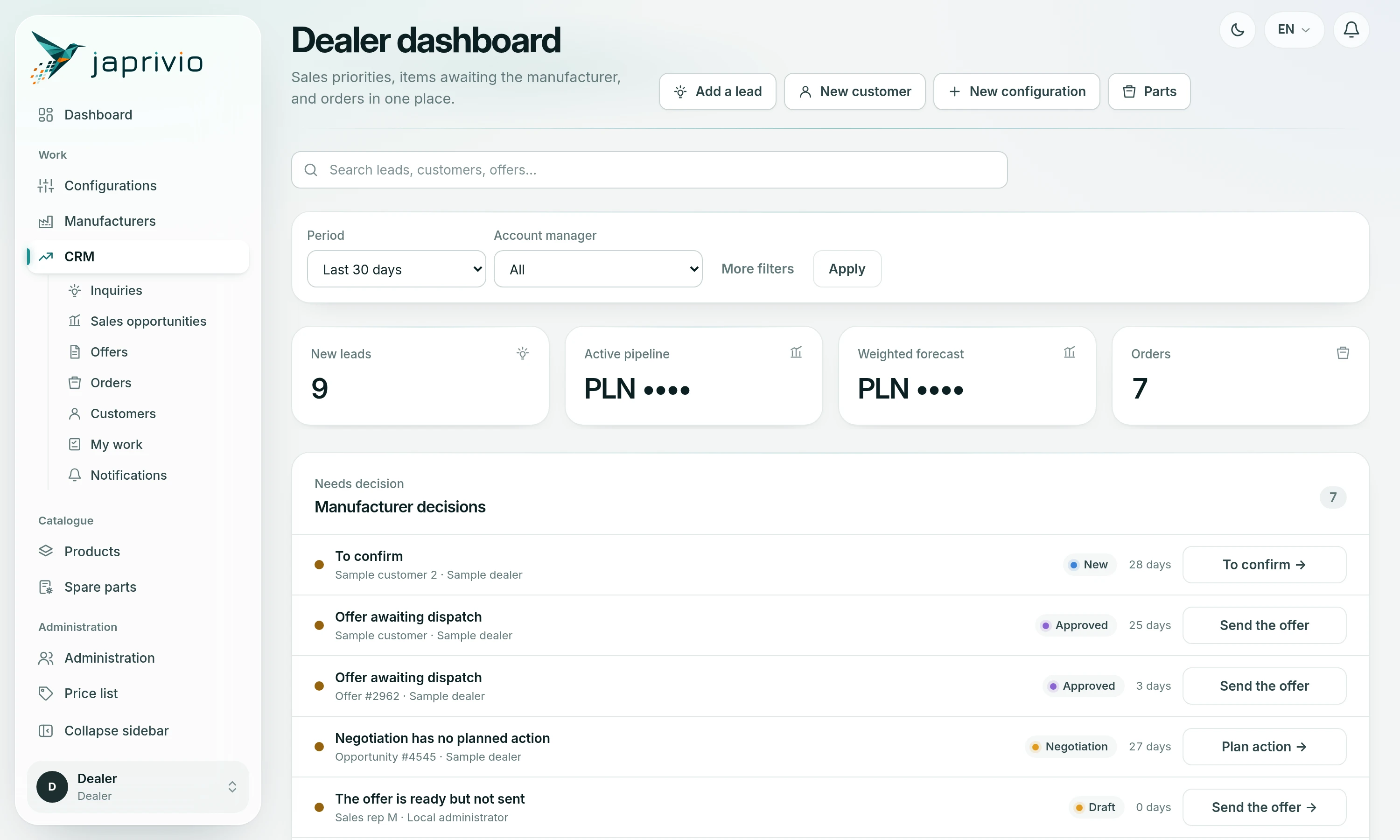Open the notifications bell in the header

pos(1351,29)
